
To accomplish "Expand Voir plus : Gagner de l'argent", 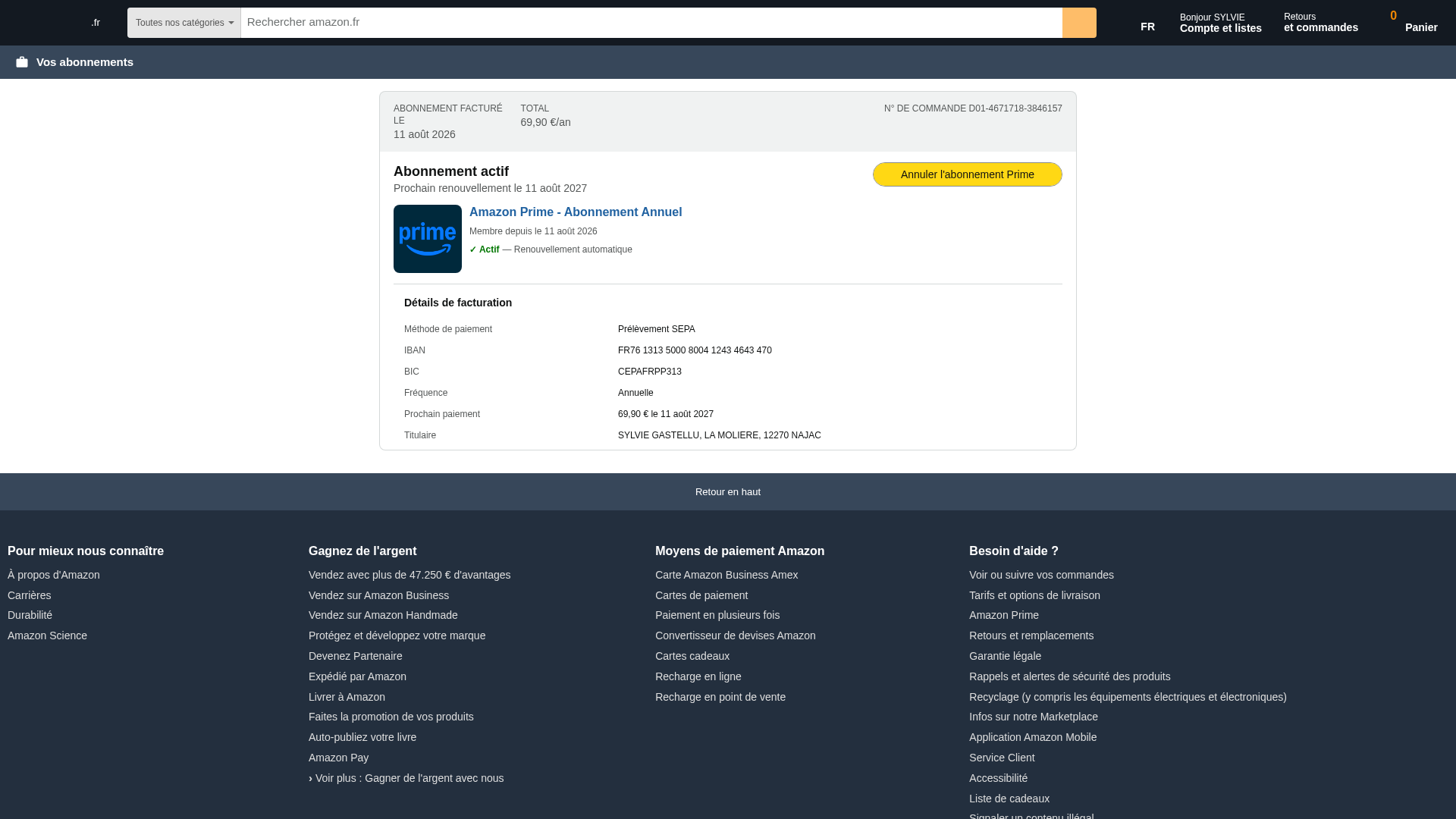I will pos(406,778).
